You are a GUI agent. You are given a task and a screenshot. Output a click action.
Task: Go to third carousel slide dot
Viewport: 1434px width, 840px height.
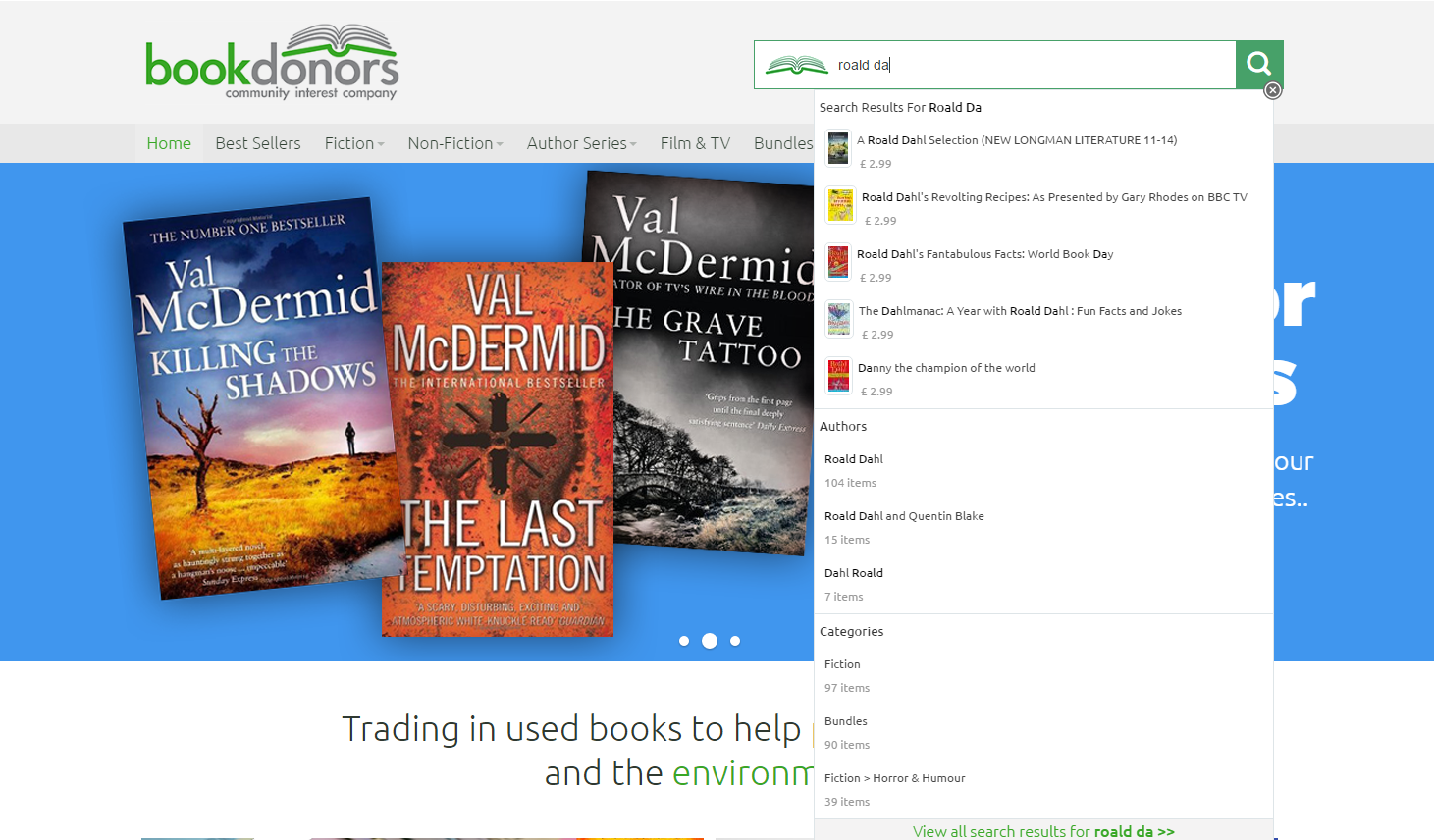tap(735, 641)
